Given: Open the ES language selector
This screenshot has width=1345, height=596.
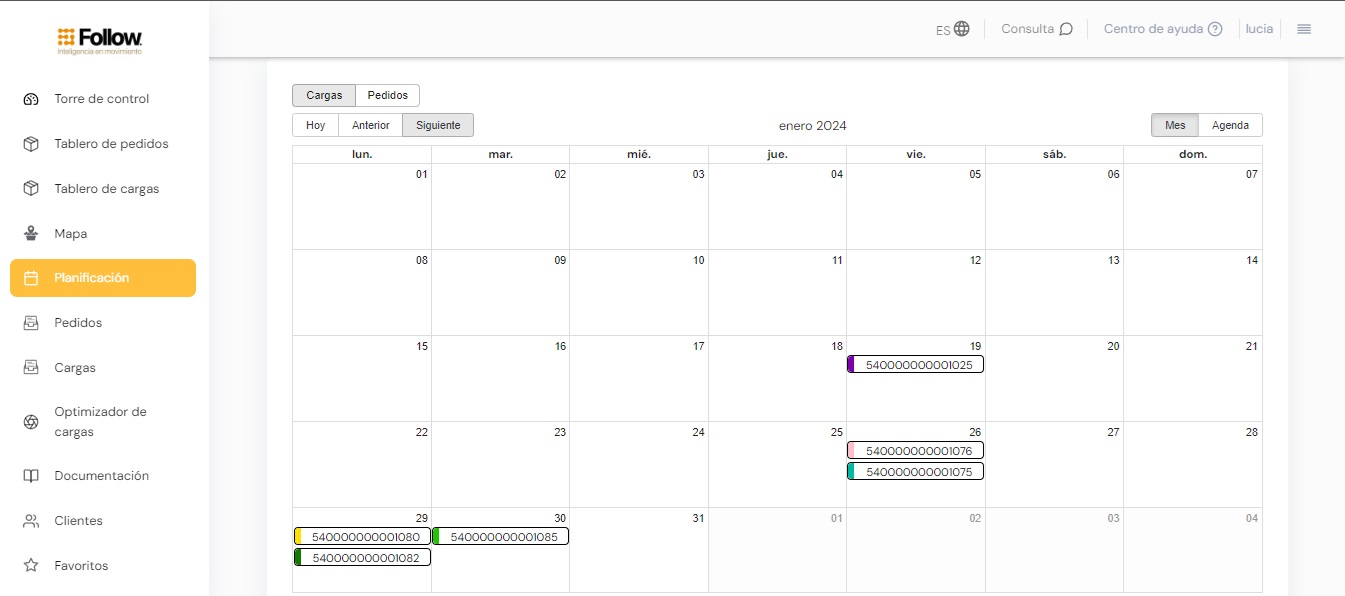Looking at the screenshot, I should coord(952,29).
